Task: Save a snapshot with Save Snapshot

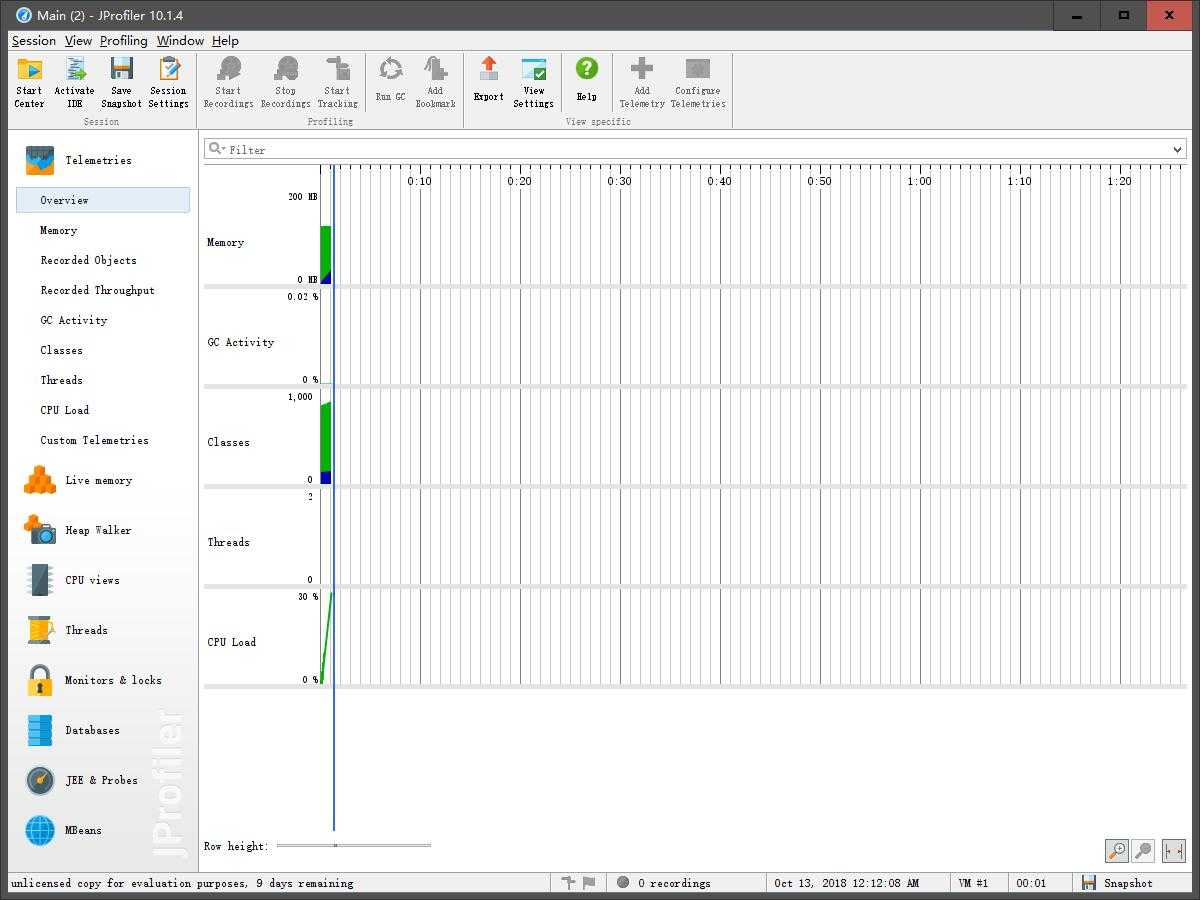Action: (x=121, y=83)
